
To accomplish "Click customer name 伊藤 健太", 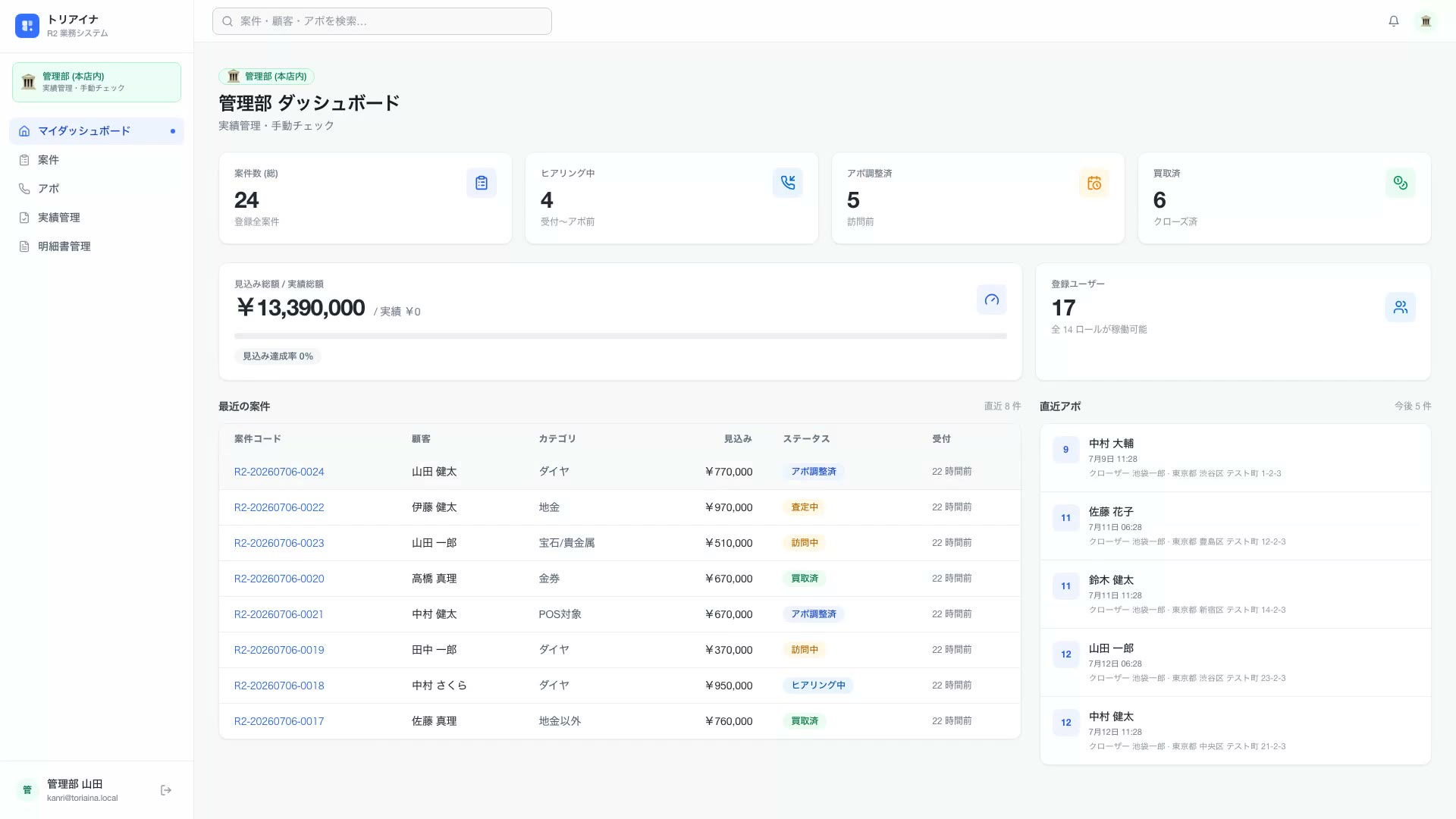I will [x=434, y=507].
